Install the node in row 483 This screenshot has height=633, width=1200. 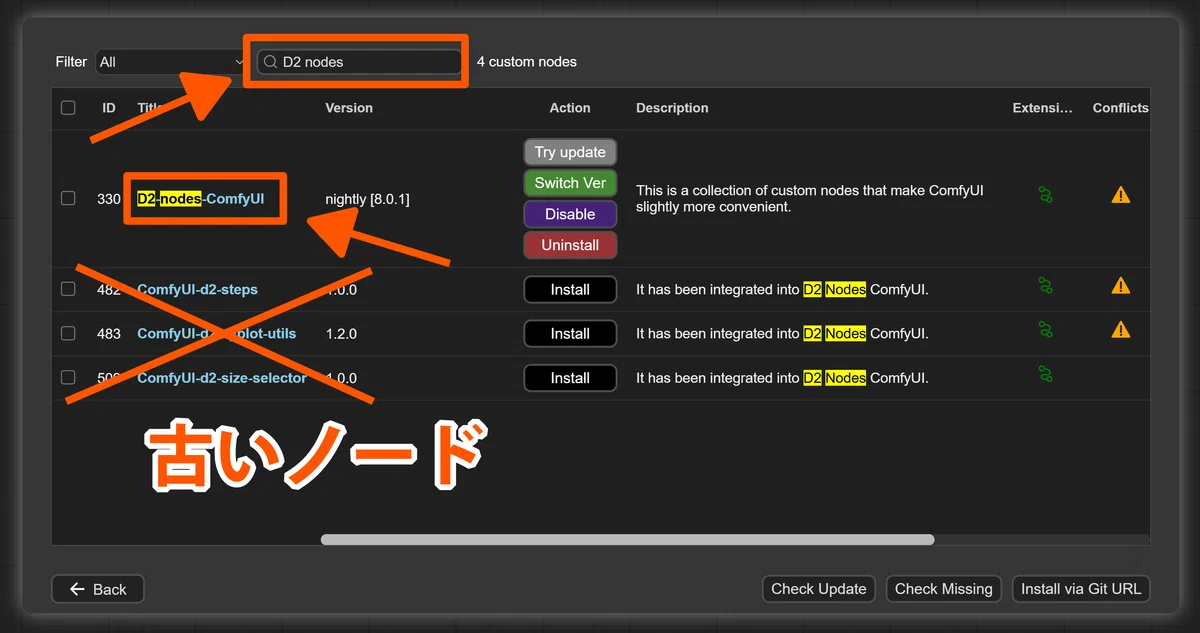pos(570,334)
